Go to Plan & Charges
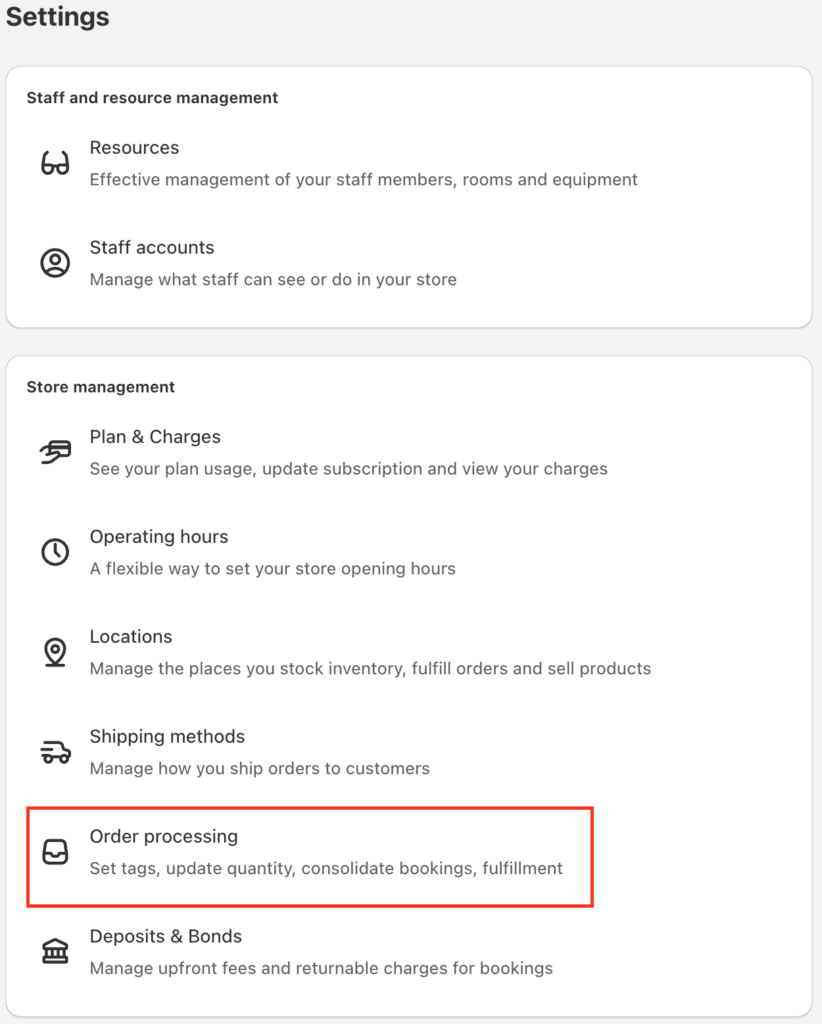 [x=155, y=437]
